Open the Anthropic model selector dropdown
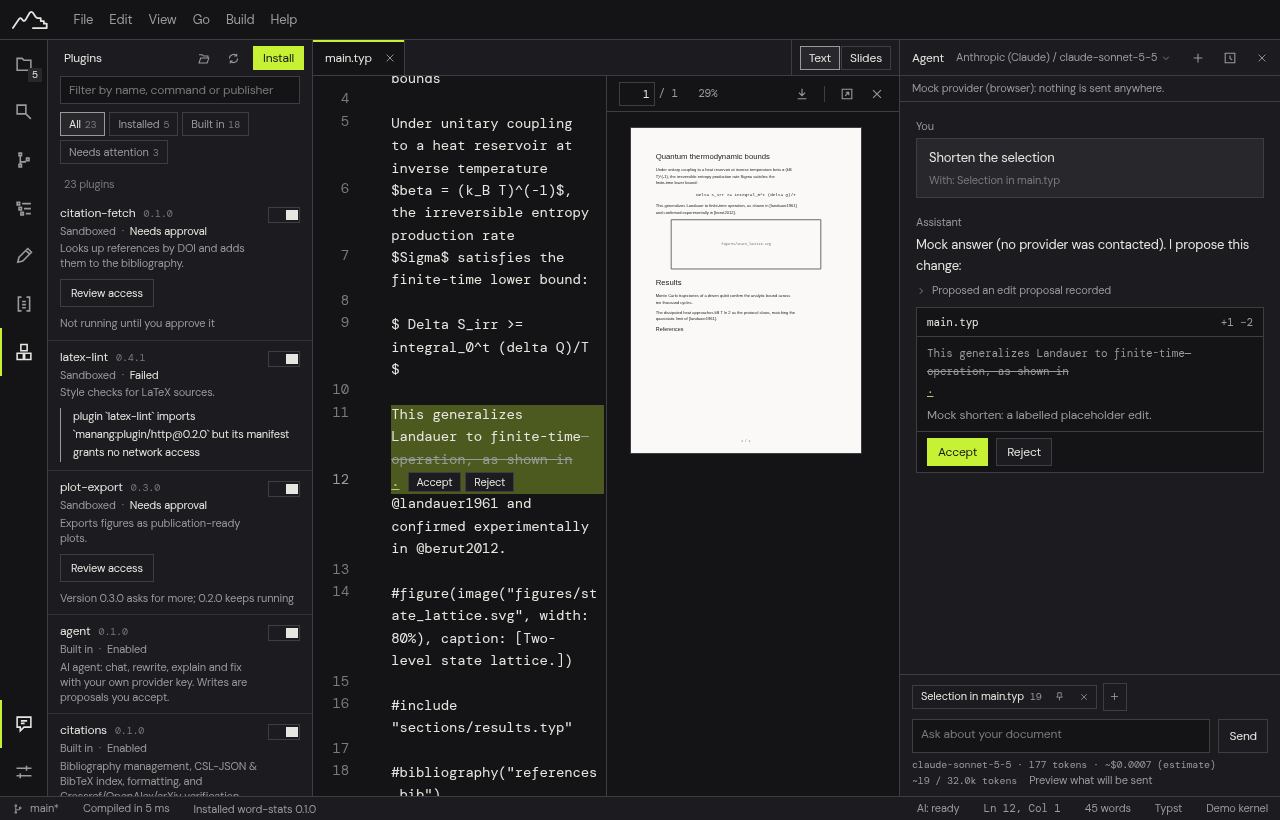This screenshot has width=1280, height=820. (x=1063, y=58)
